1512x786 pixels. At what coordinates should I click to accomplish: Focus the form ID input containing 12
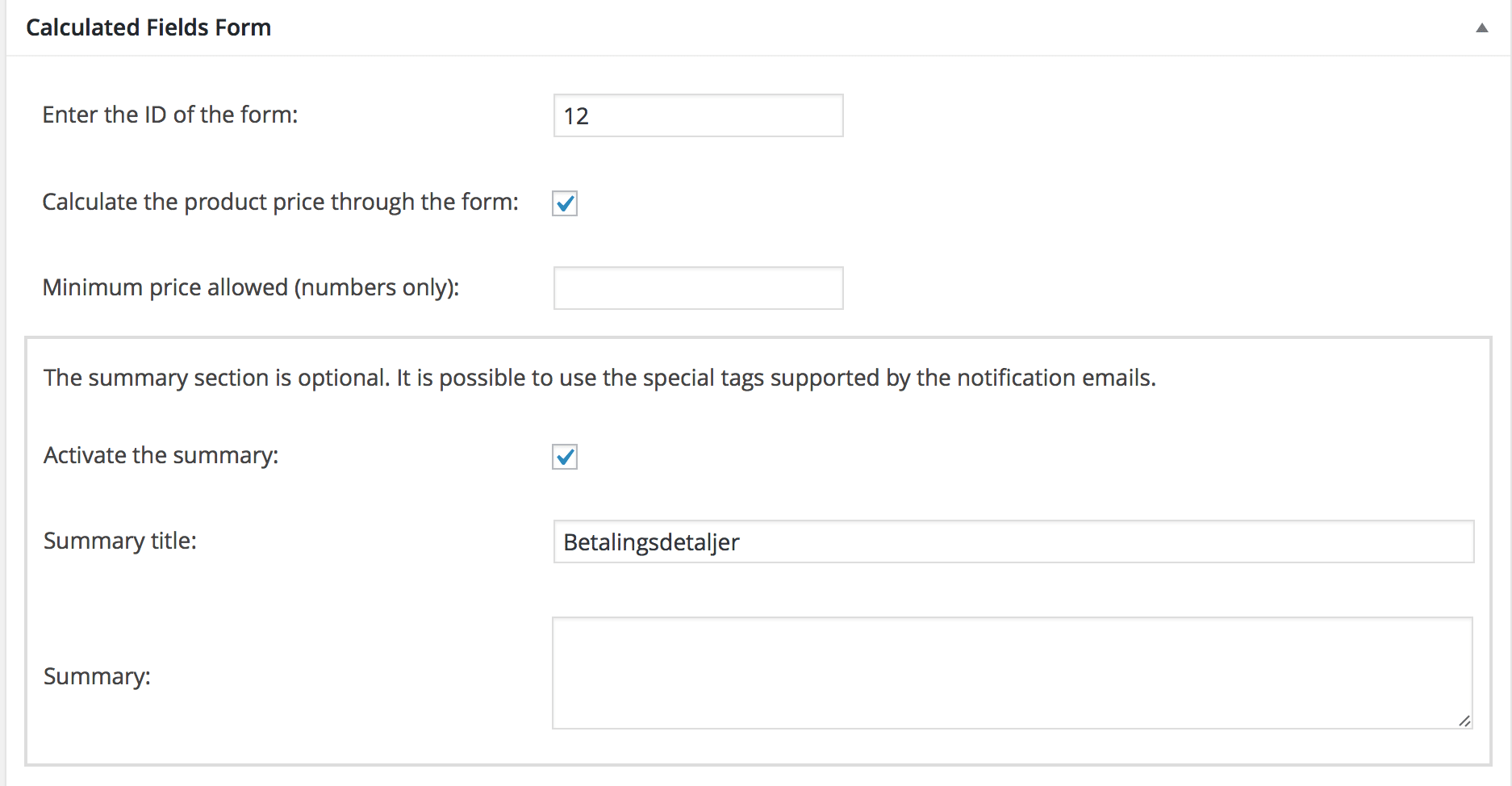(698, 115)
